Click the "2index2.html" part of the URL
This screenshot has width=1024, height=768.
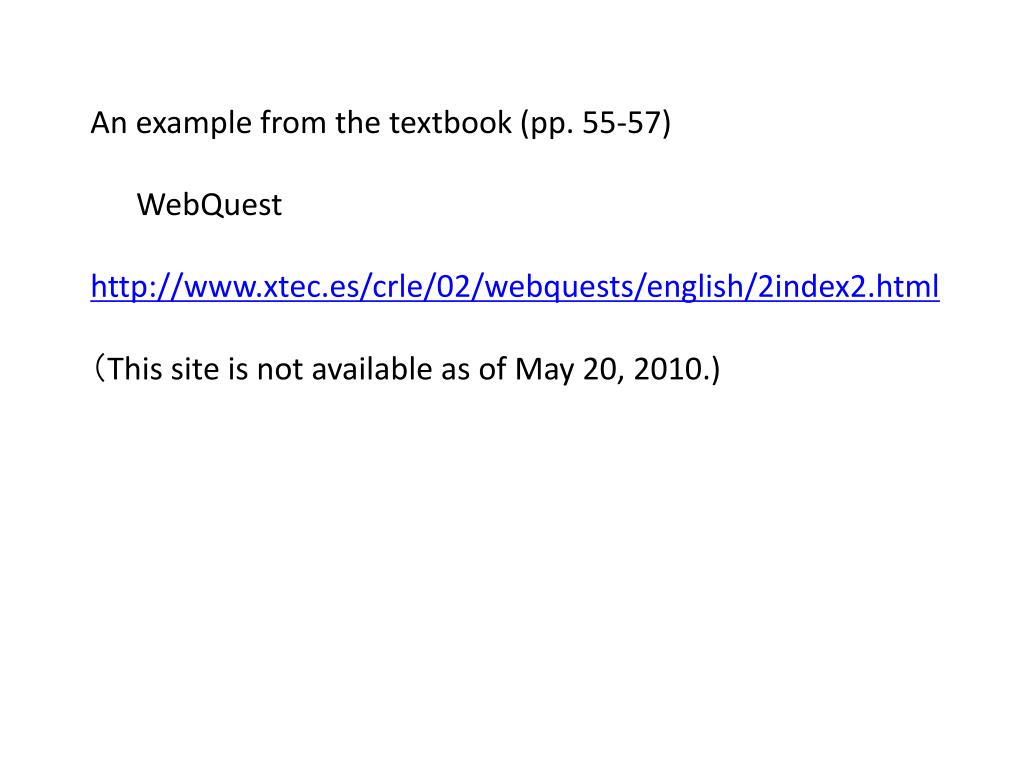coord(848,287)
